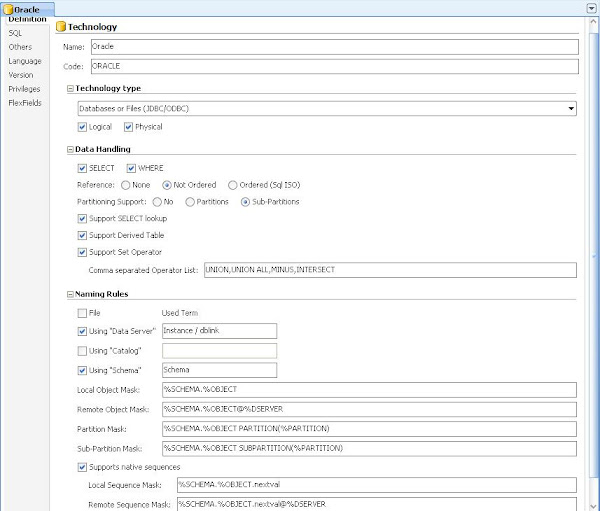Screen dimensions: 600x511
Task: Collapse the Data Handling section
Action: tap(70, 149)
